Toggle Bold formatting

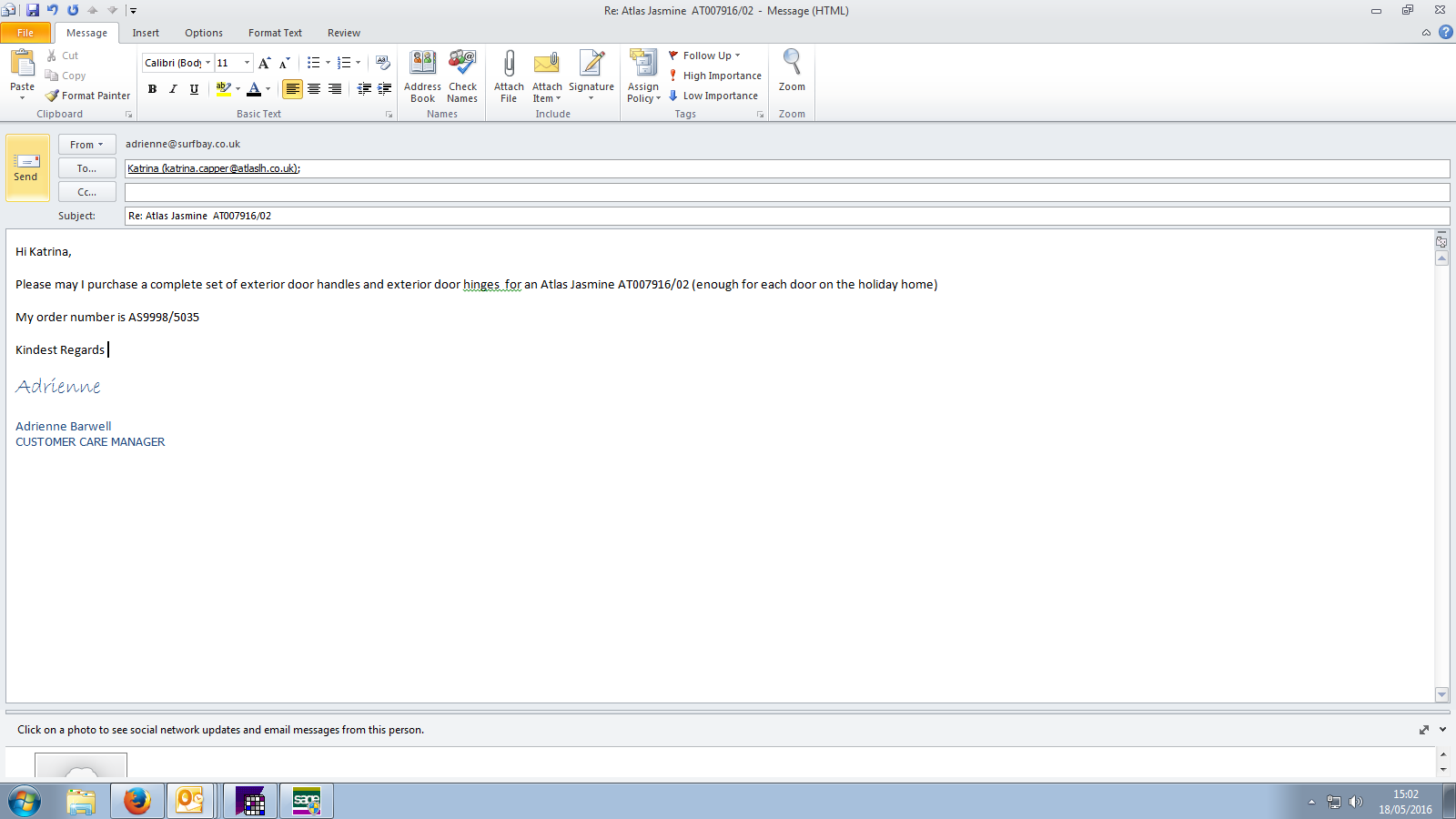[x=152, y=89]
